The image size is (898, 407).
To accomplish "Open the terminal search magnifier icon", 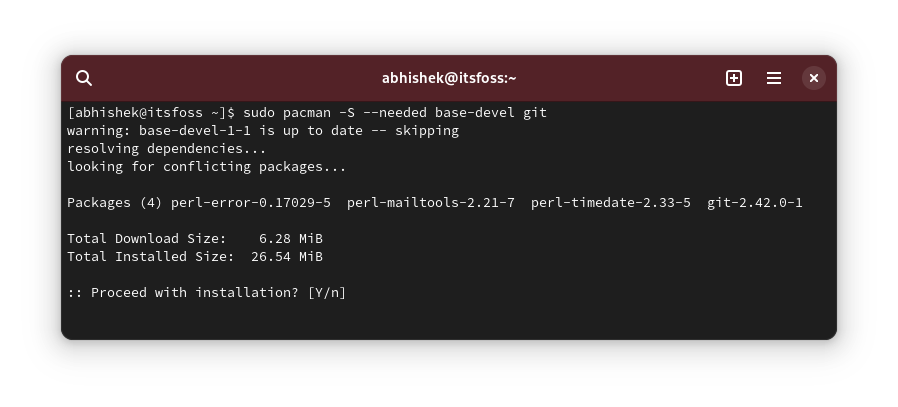I will tap(84, 78).
